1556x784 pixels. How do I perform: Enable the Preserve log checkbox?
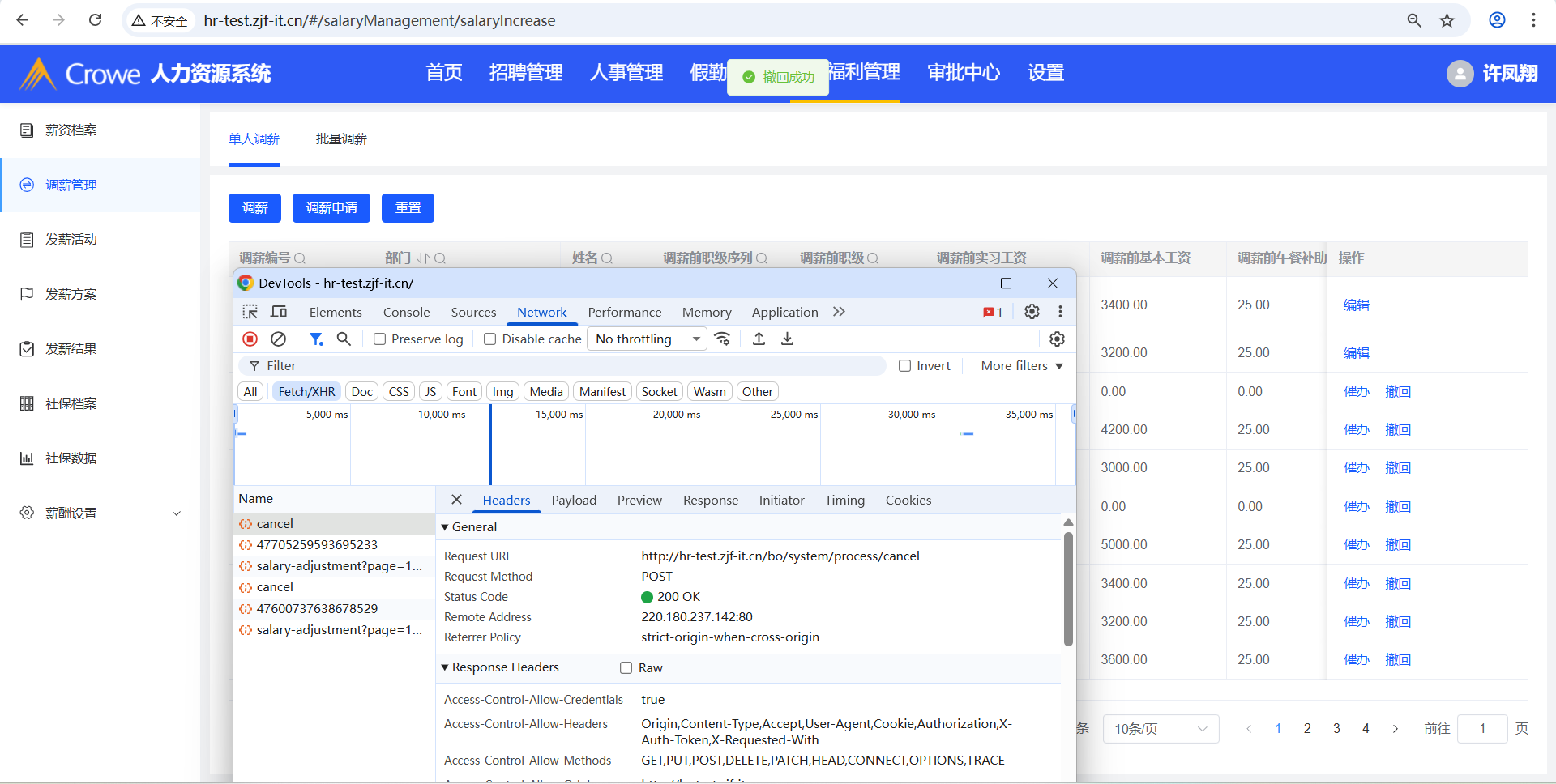(379, 339)
